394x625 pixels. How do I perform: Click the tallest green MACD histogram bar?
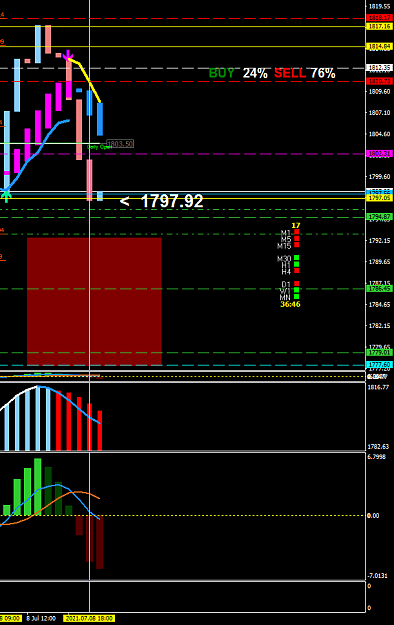point(37,487)
